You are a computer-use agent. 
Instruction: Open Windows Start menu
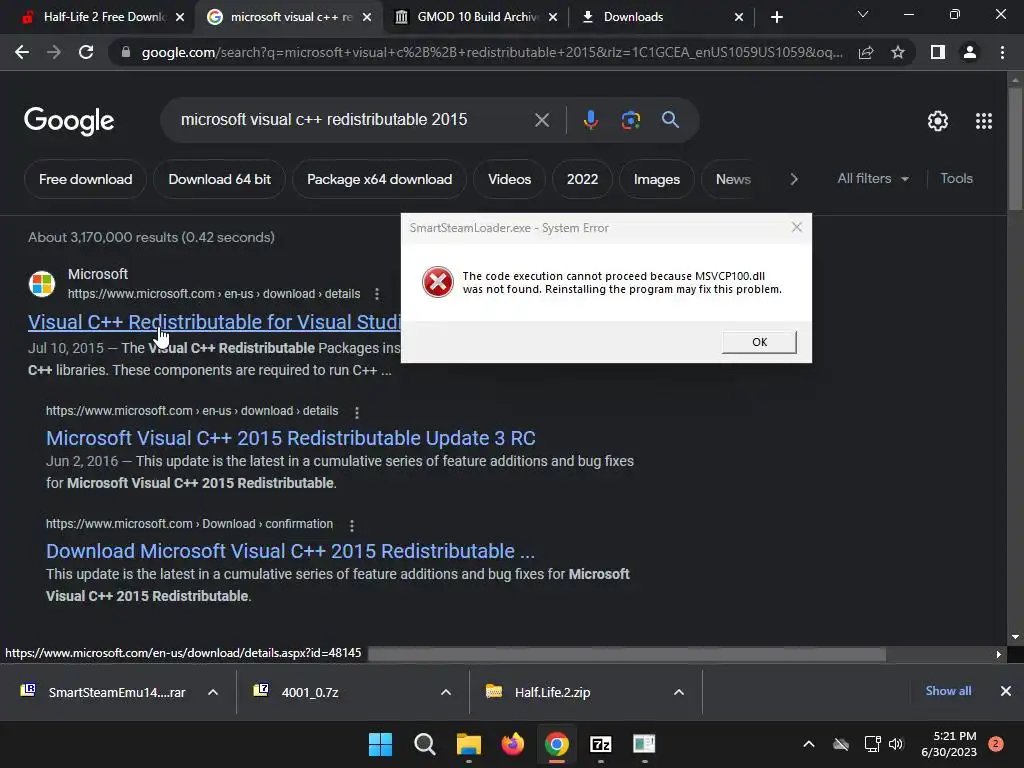coord(380,744)
